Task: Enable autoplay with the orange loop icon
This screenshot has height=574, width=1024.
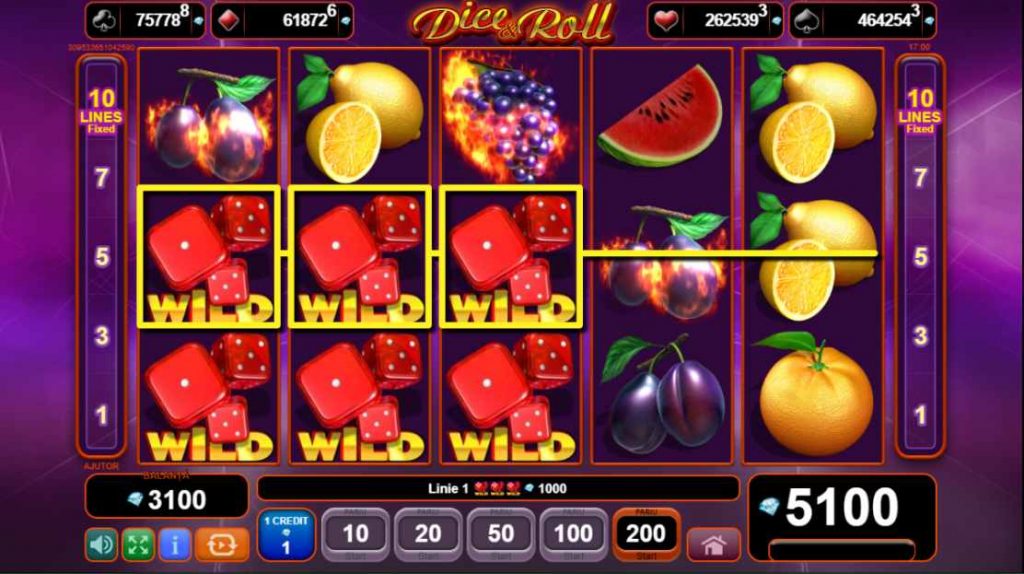Action: coord(222,544)
